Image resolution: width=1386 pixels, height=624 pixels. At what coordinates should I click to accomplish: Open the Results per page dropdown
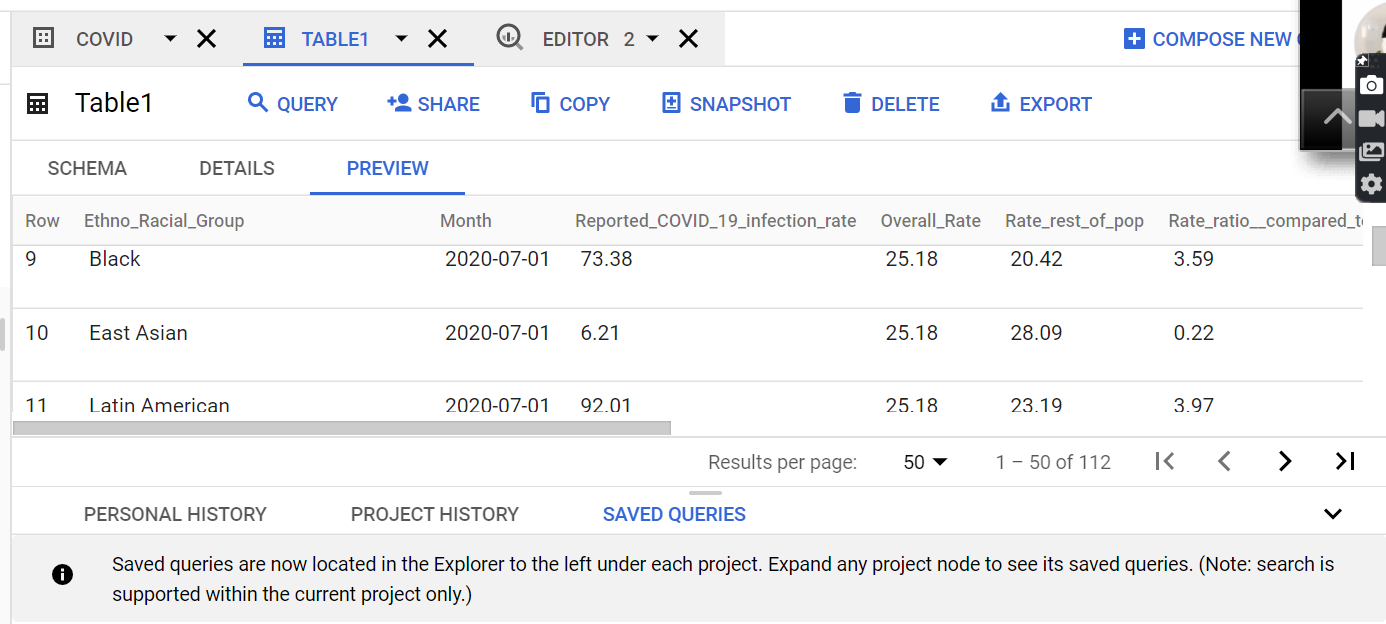[926, 462]
